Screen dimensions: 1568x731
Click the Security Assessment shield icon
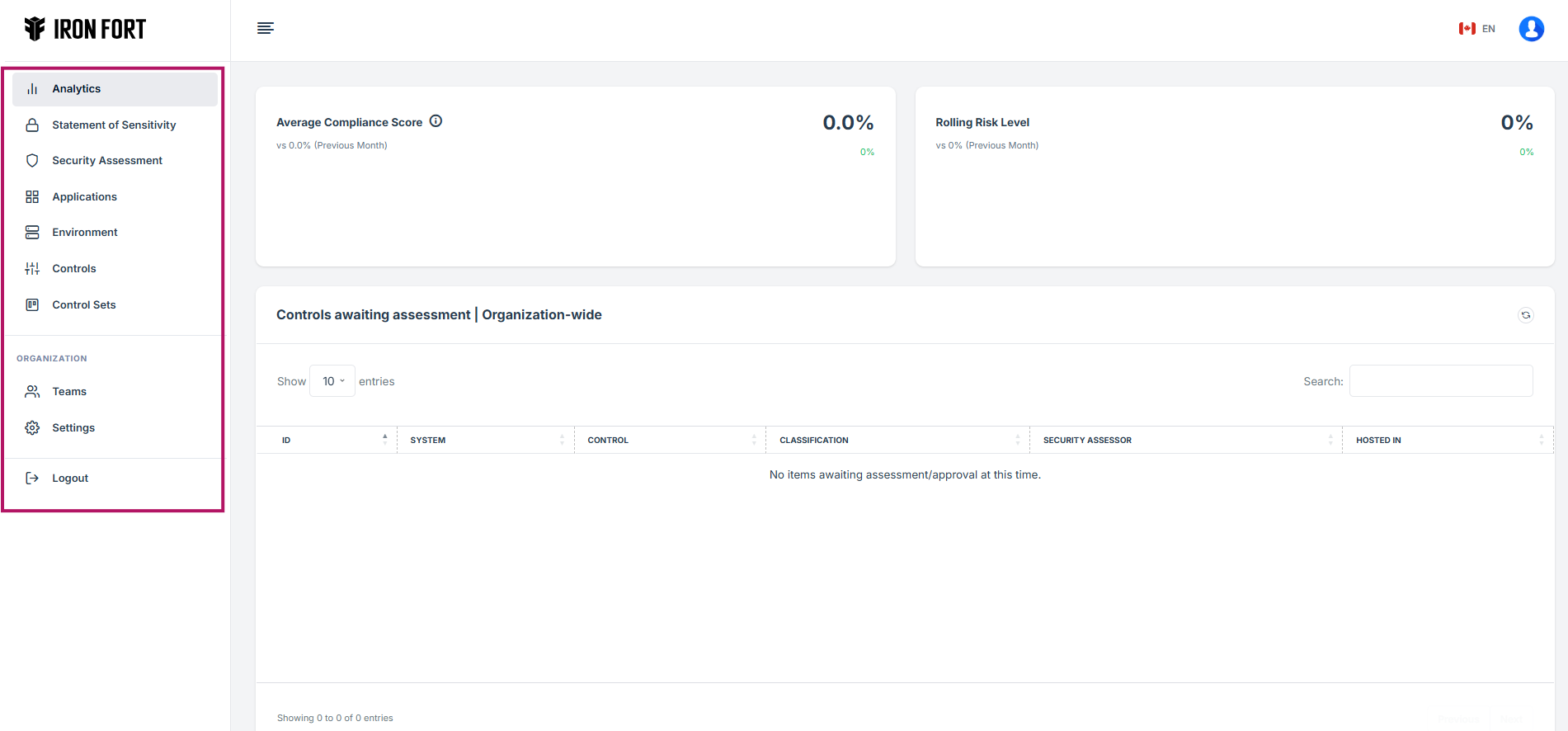tap(32, 161)
